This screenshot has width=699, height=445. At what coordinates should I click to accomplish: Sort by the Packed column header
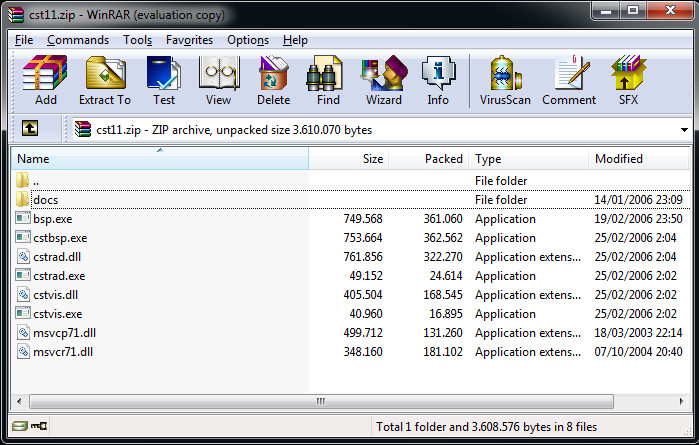[428, 158]
